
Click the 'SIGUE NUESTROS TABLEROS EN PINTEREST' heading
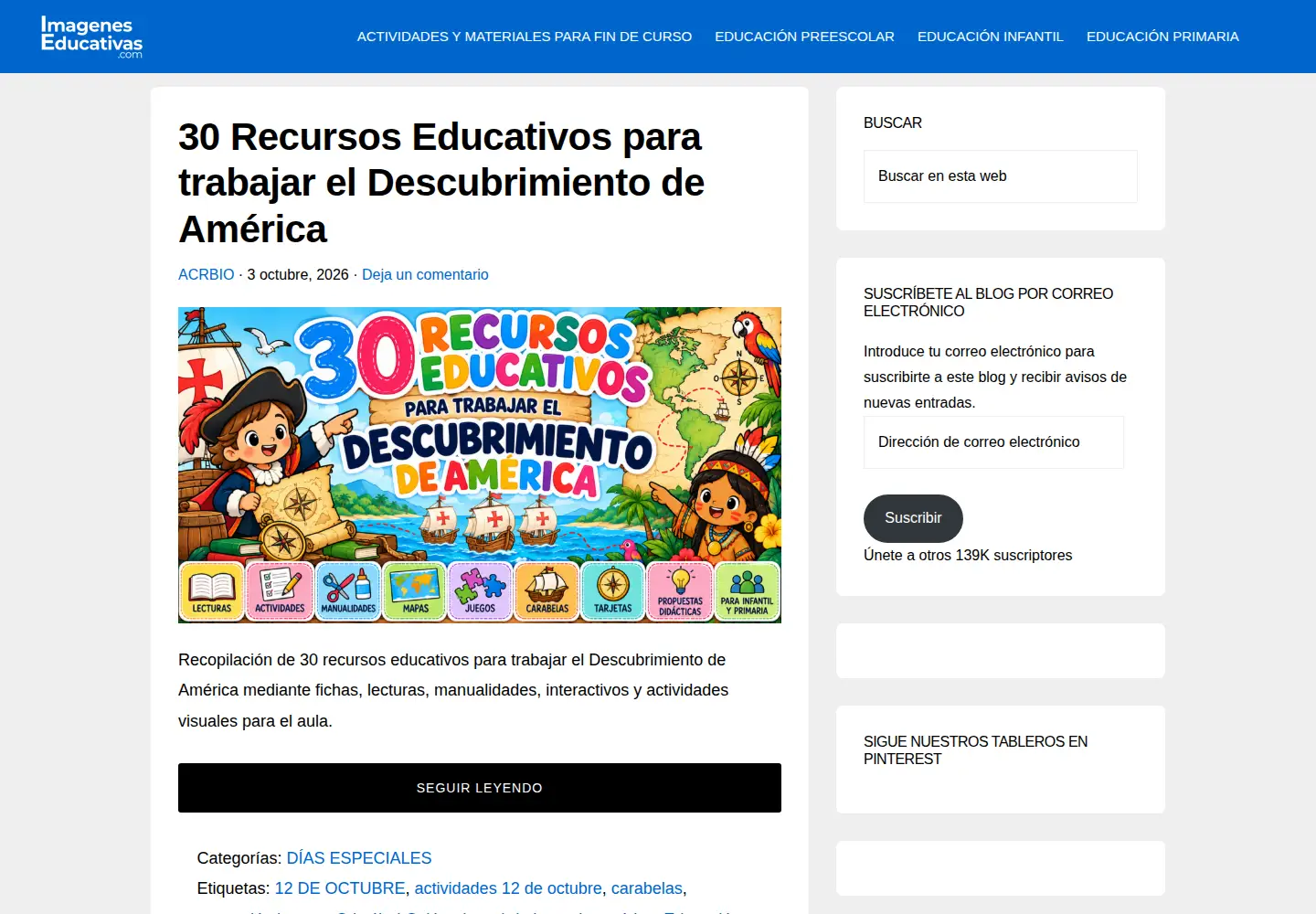[x=975, y=750]
